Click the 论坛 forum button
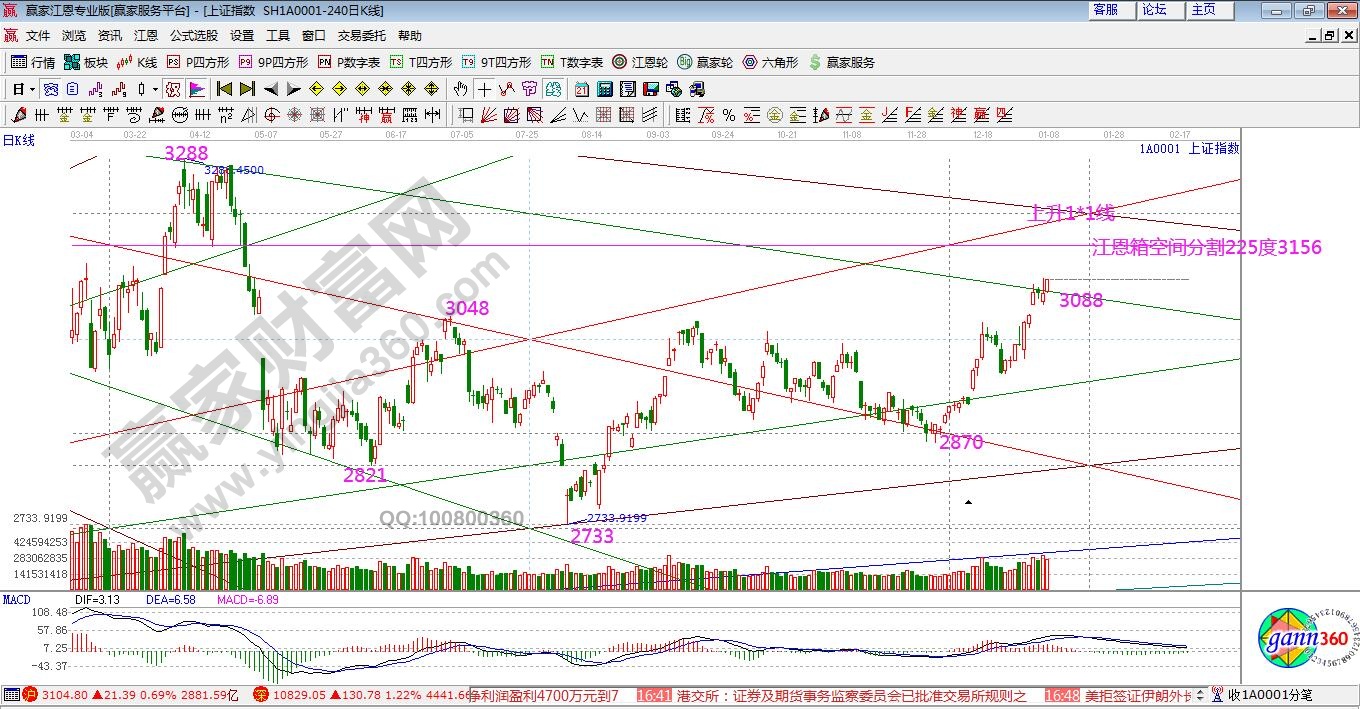1360x709 pixels. (x=1154, y=10)
